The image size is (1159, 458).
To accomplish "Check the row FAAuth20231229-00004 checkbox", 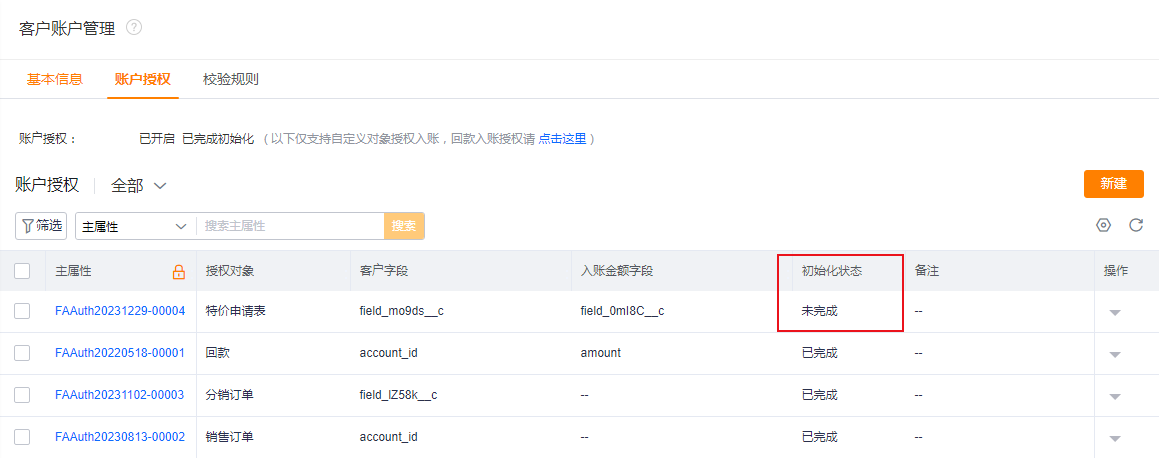I will pyautogui.click(x=22, y=312).
